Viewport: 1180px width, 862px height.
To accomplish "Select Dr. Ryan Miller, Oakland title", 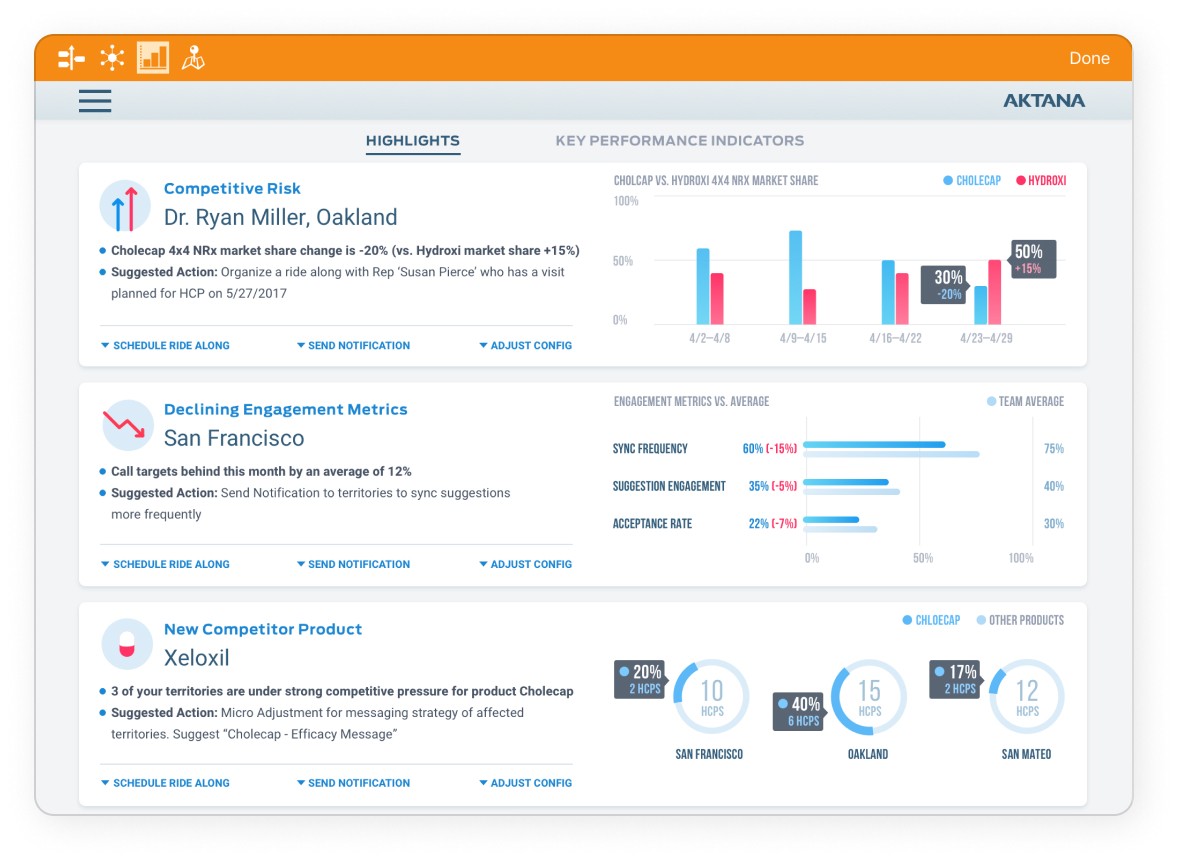I will pos(281,218).
